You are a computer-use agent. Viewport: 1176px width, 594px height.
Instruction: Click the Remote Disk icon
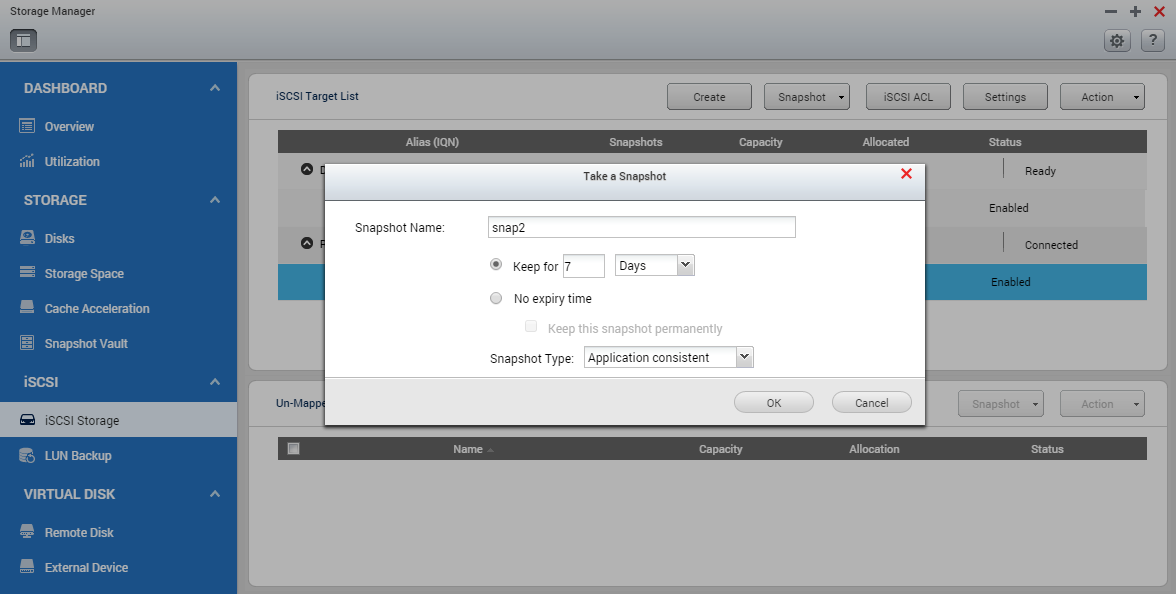(x=27, y=532)
